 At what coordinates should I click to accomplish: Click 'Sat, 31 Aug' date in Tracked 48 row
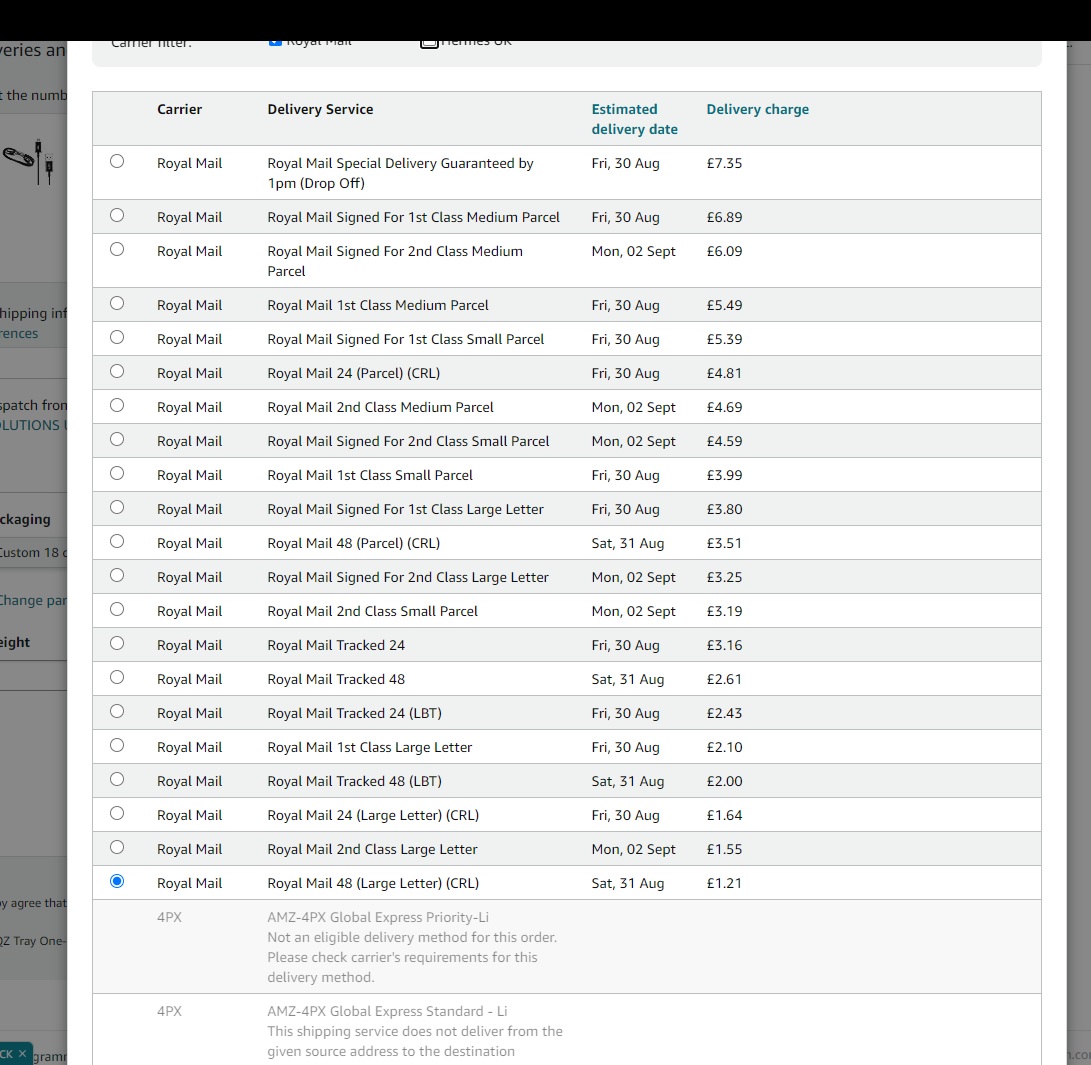(x=628, y=680)
